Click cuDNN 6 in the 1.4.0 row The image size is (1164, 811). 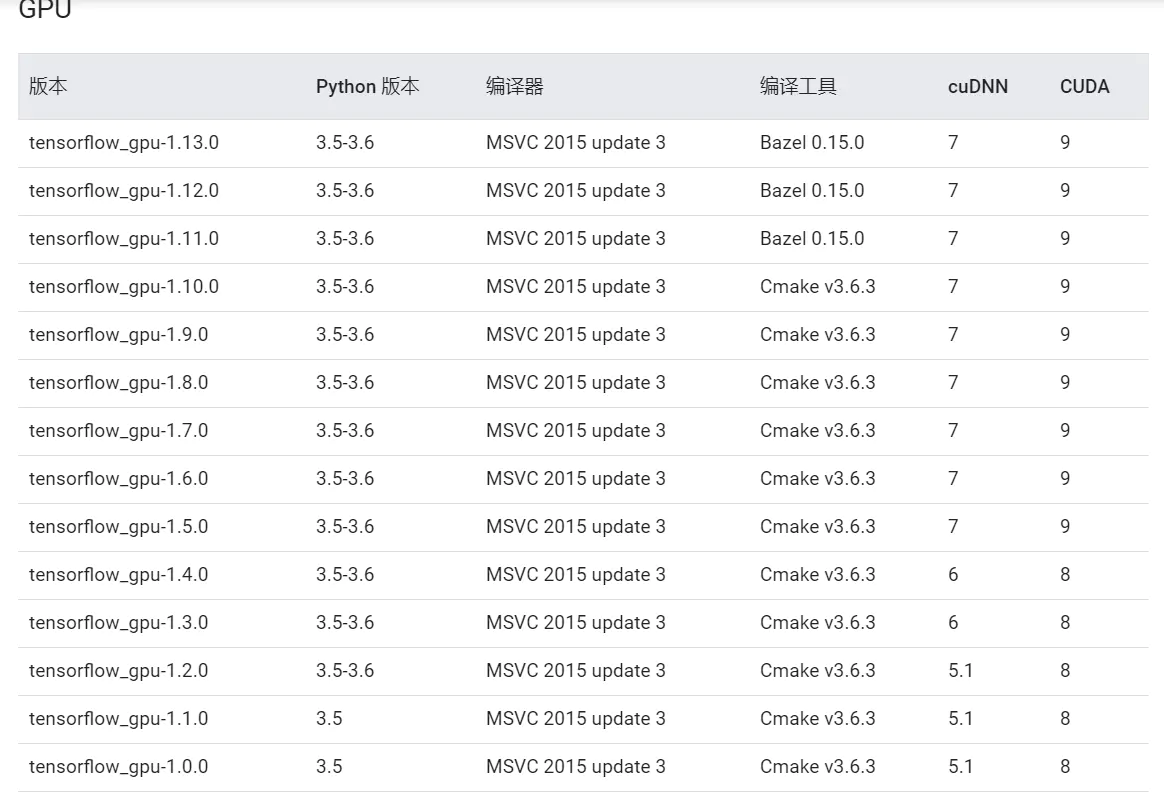(953, 575)
